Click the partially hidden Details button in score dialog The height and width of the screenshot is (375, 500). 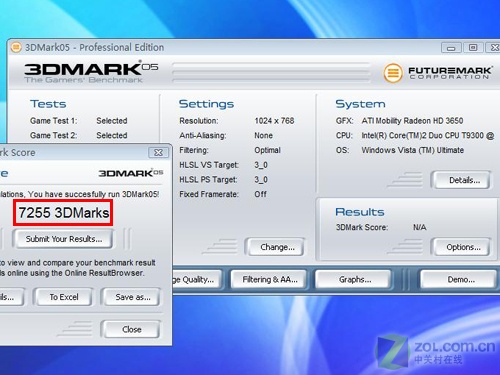pos(11,297)
